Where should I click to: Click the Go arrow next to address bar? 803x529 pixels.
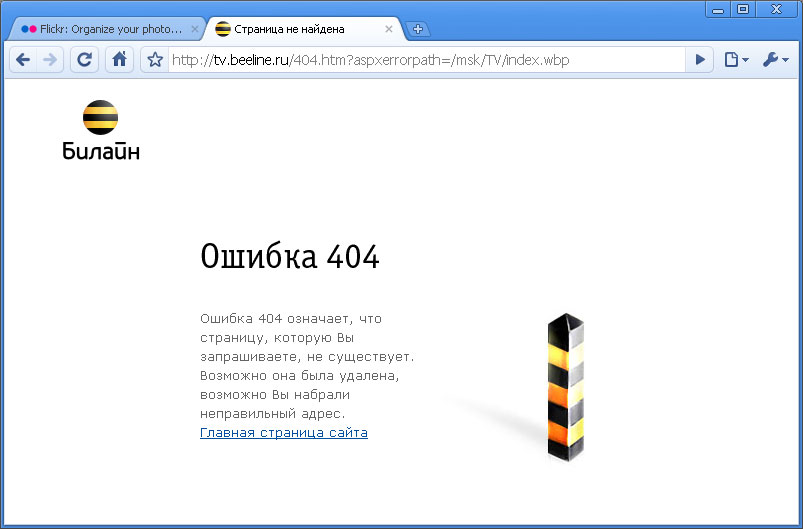pos(700,60)
